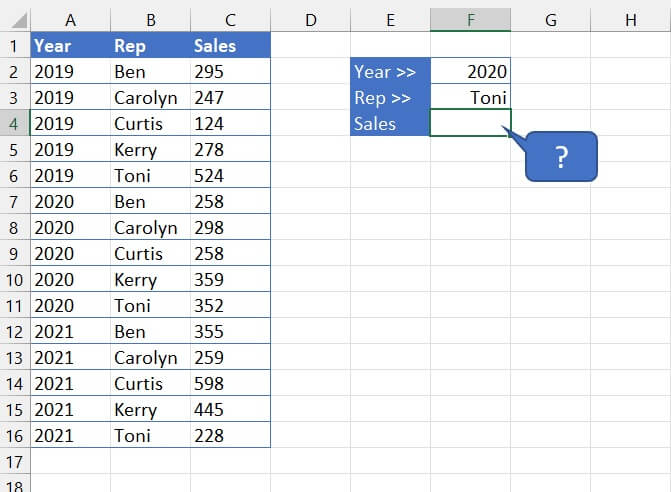Select row 17 header
Screen dimensions: 671x492
pyautogui.click(x=15, y=462)
